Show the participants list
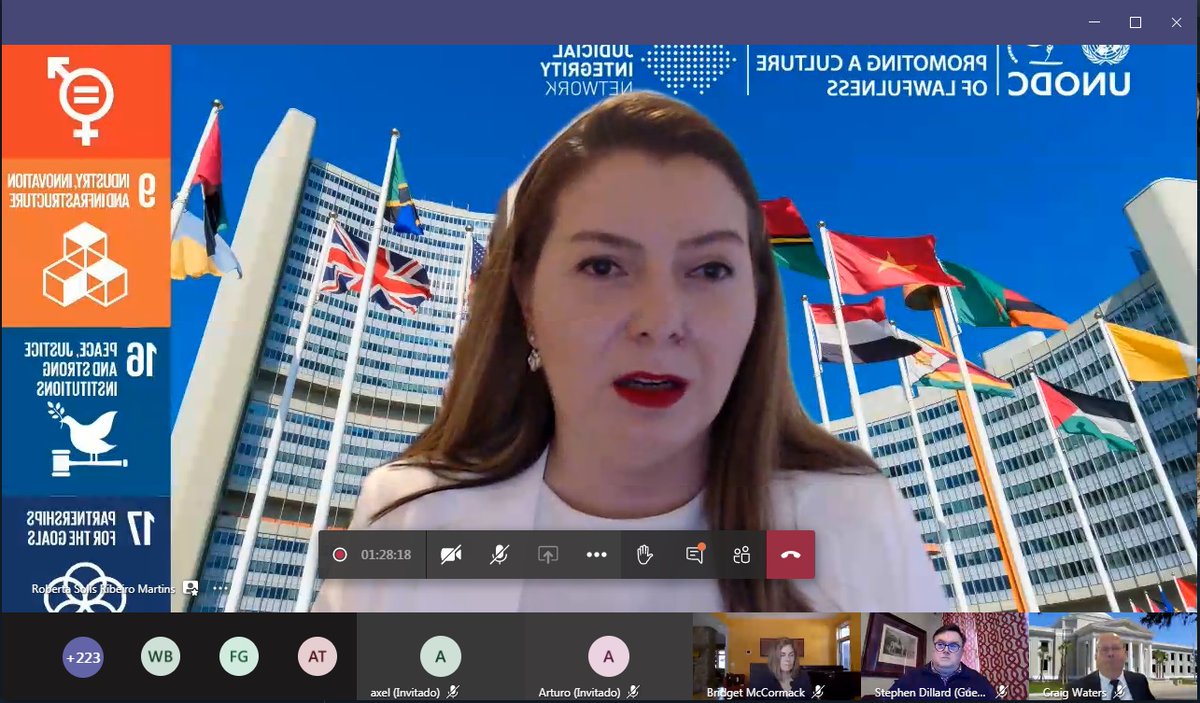Image resolution: width=1200 pixels, height=703 pixels. [x=741, y=553]
